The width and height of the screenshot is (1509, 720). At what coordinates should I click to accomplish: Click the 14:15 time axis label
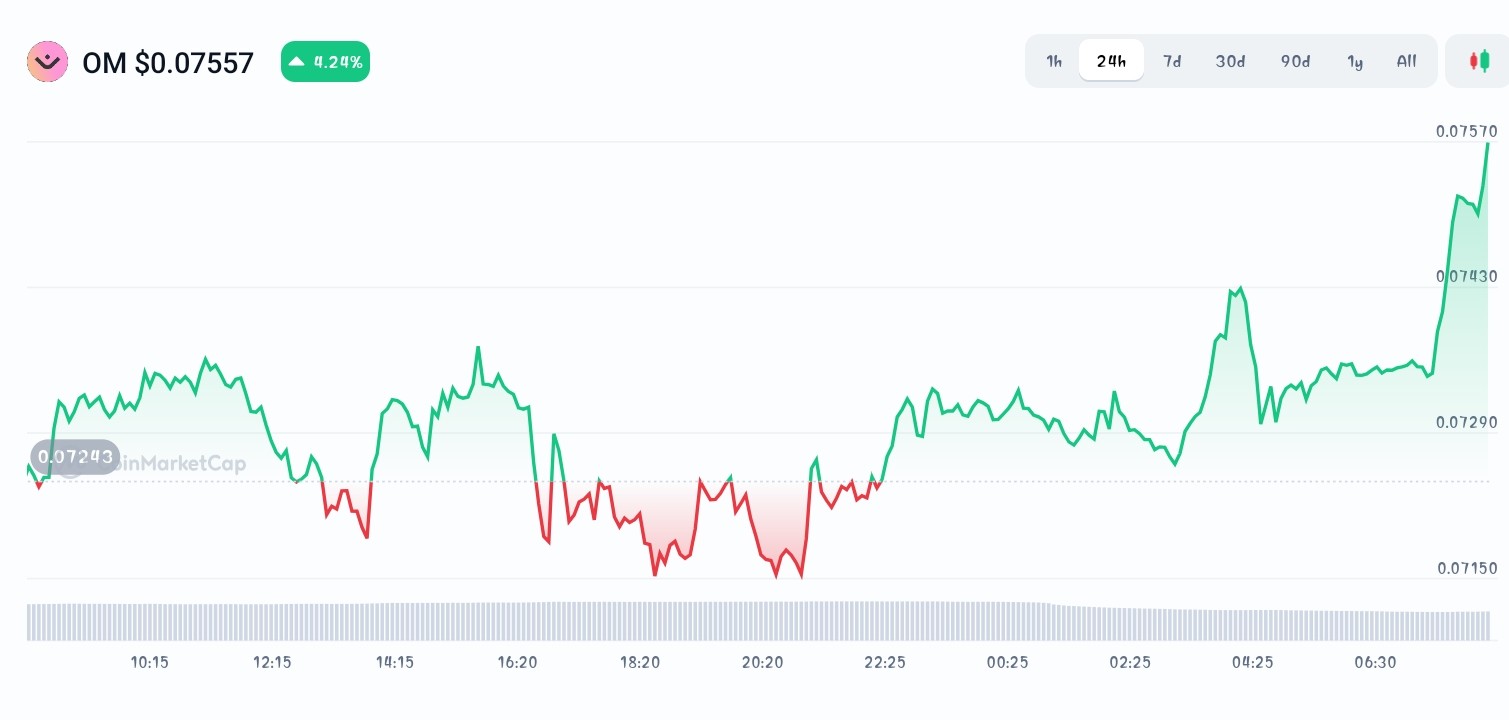(x=395, y=662)
